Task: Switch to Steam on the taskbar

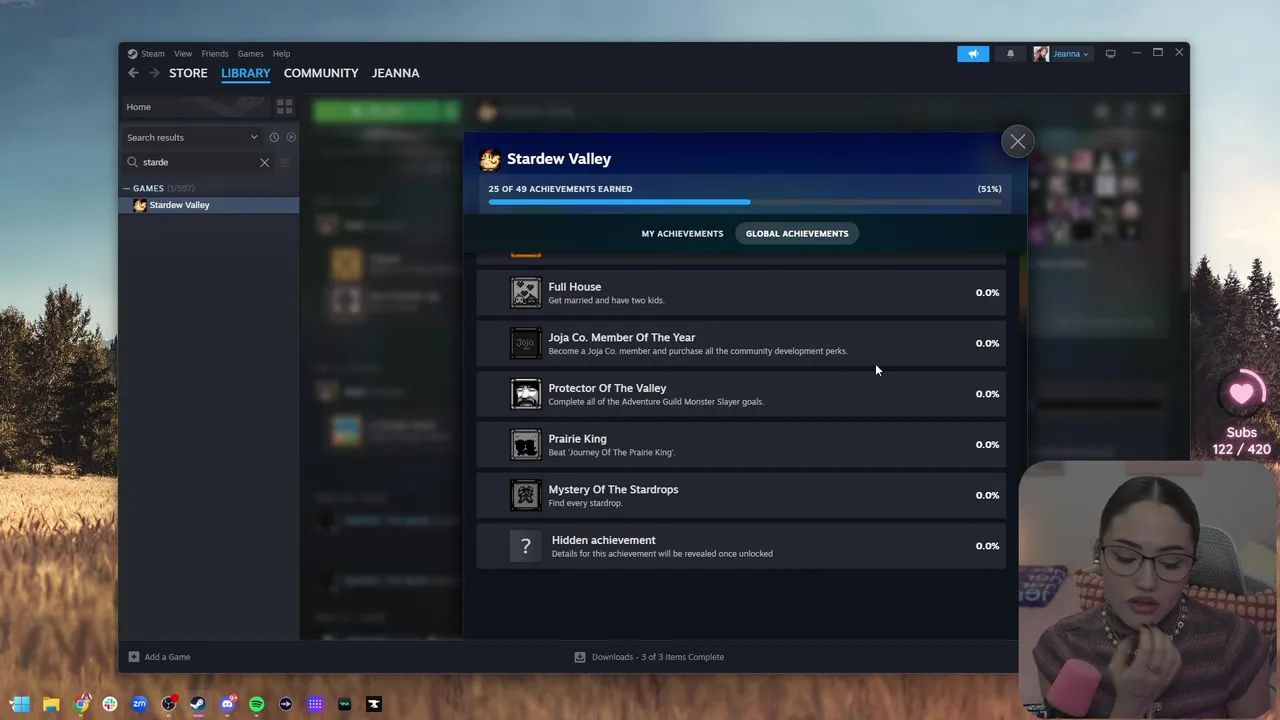Action: pyautogui.click(x=198, y=704)
